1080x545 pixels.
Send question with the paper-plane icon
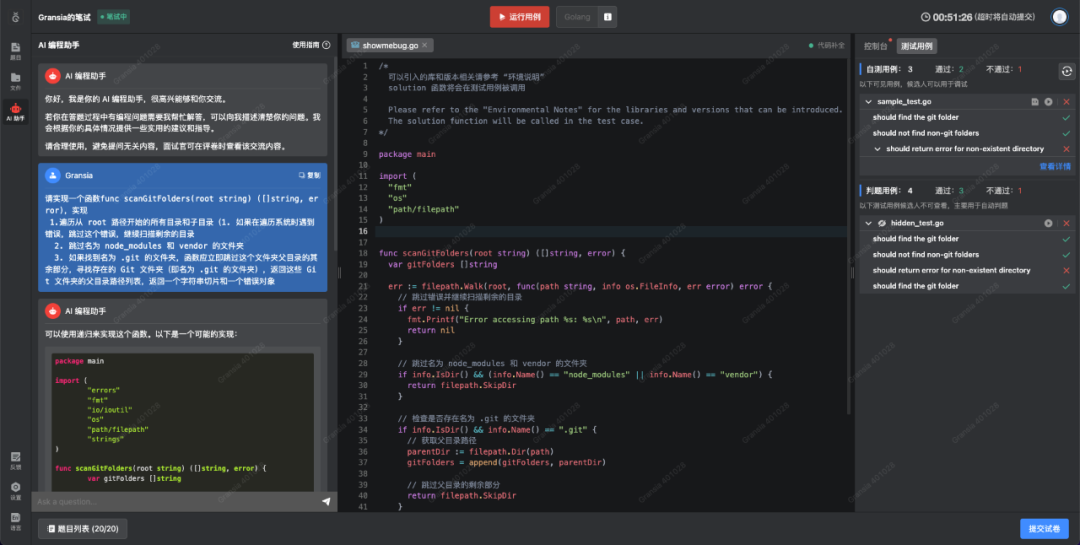pyautogui.click(x=326, y=502)
